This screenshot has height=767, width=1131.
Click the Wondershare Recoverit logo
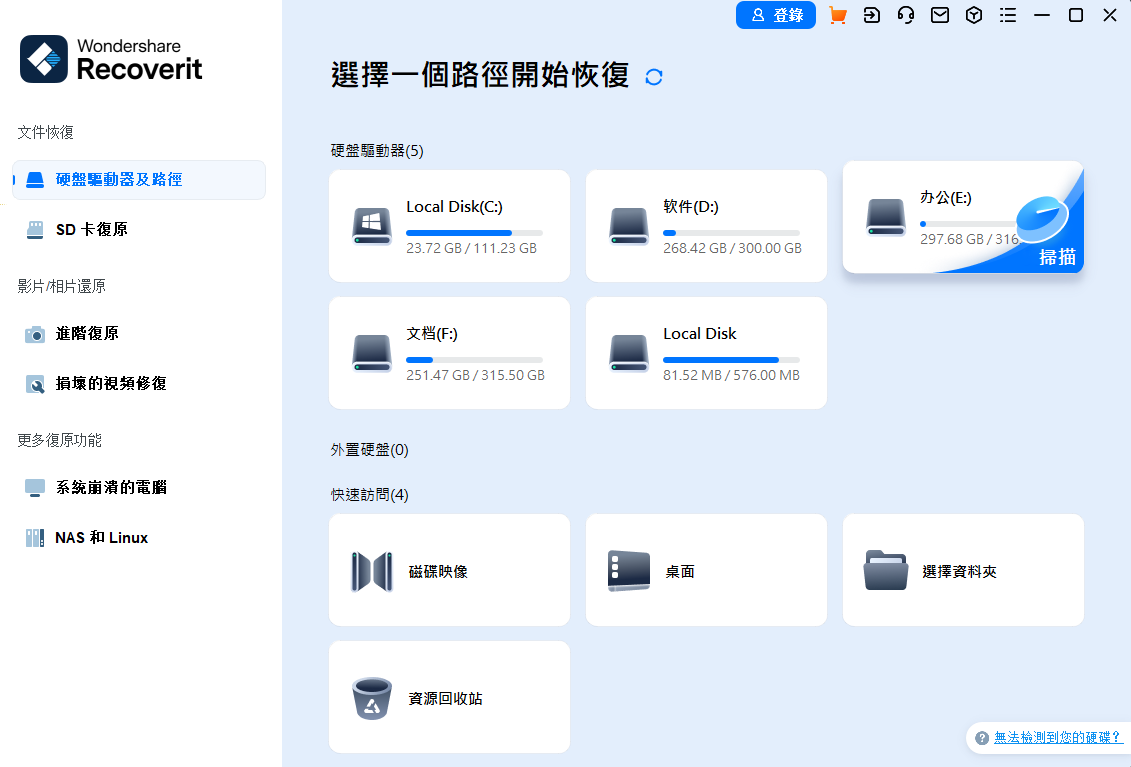point(111,59)
